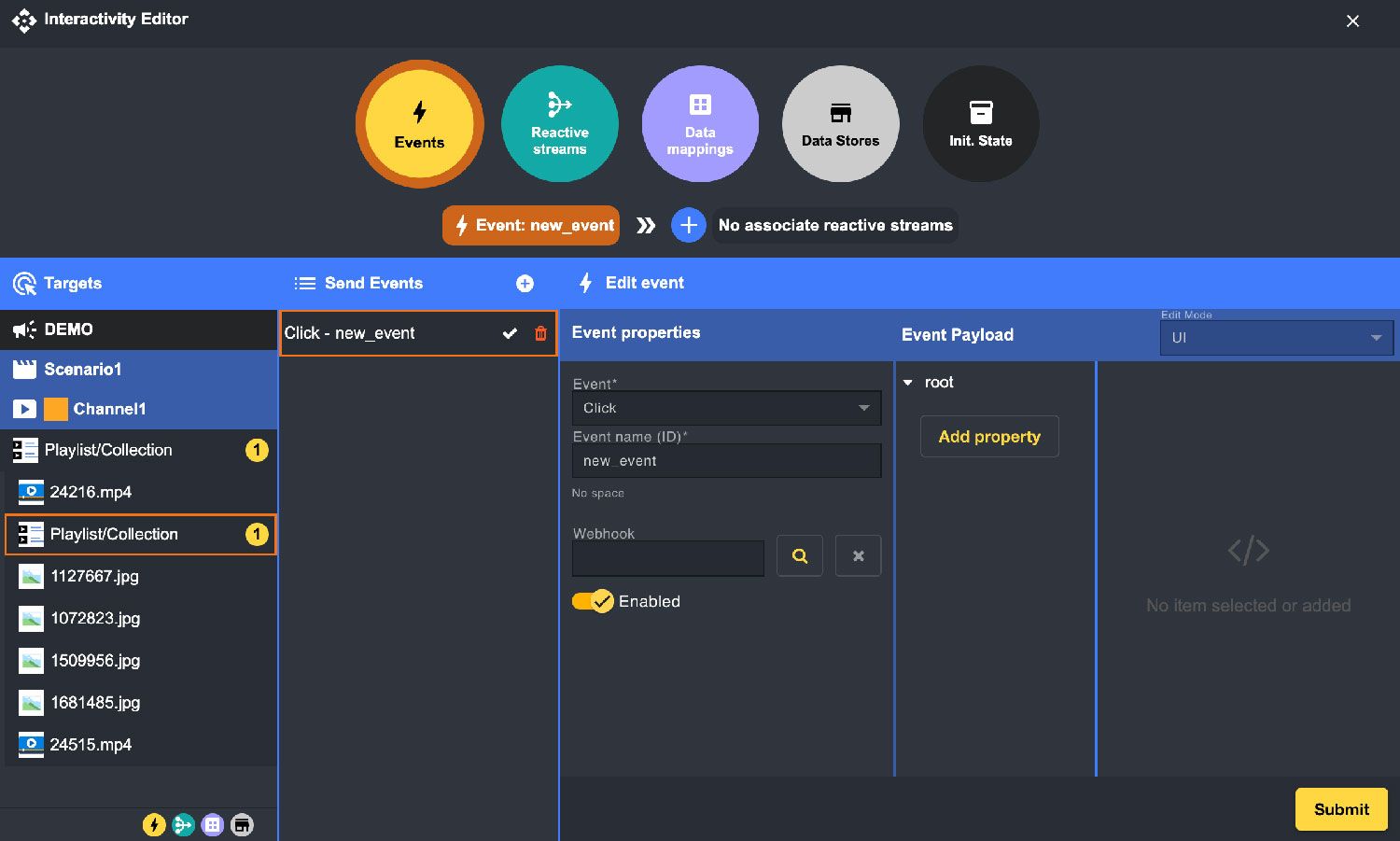Collapse the root payload node
Viewport: 1400px width, 841px height.
(x=907, y=382)
